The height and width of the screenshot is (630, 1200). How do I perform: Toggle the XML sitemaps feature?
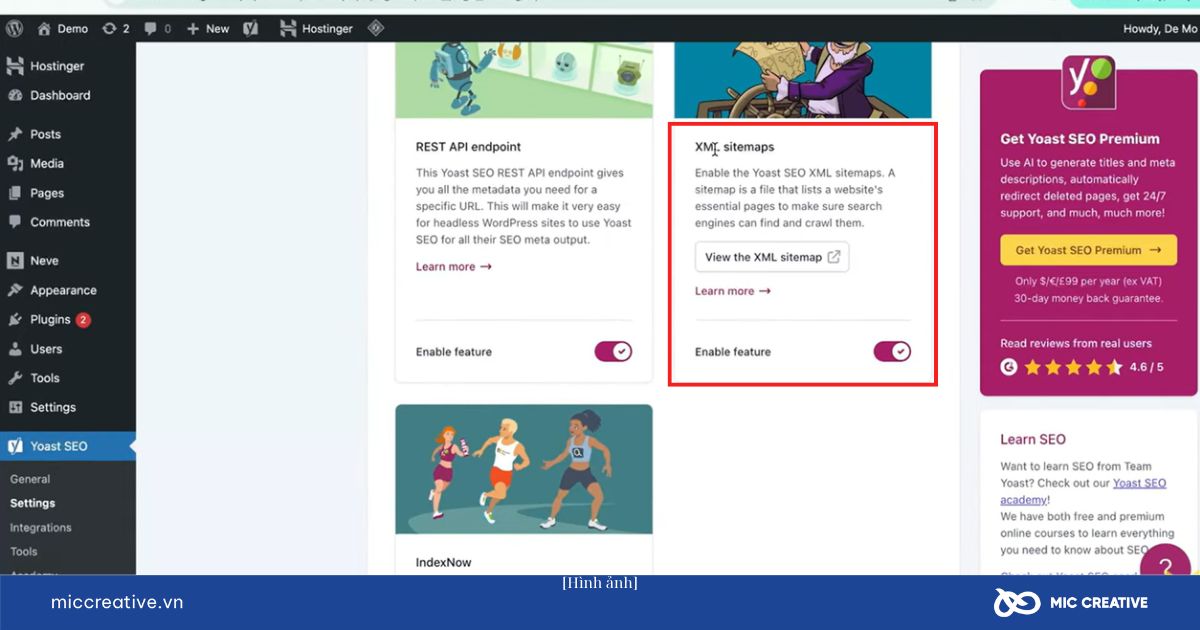(892, 351)
